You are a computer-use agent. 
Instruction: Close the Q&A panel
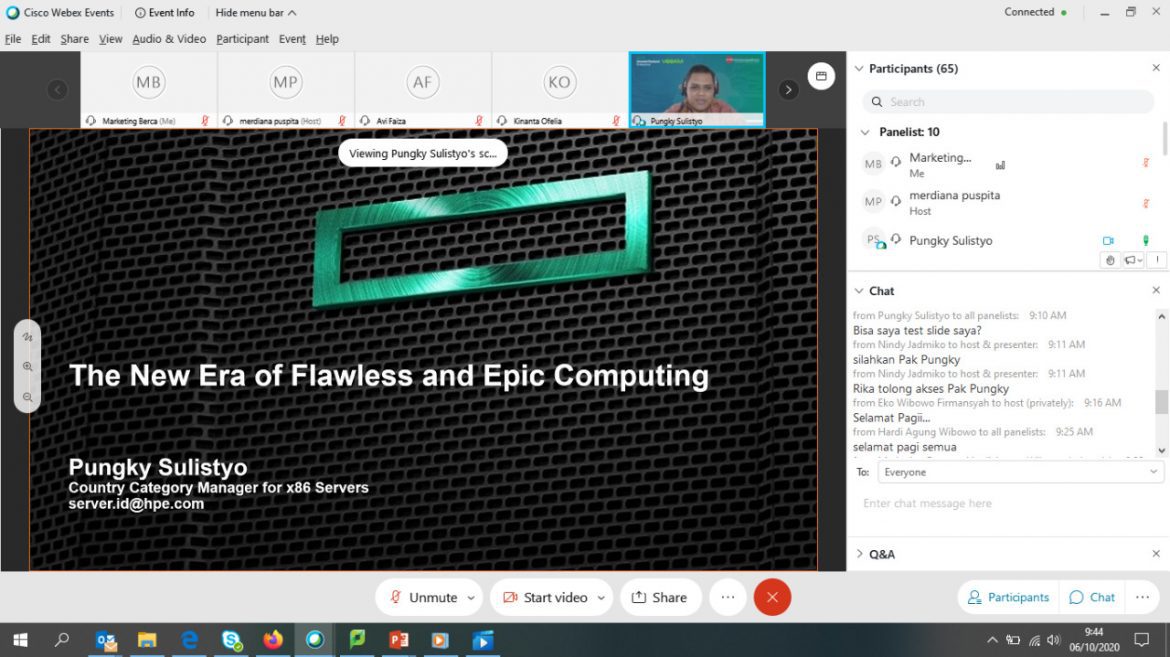(x=1156, y=553)
